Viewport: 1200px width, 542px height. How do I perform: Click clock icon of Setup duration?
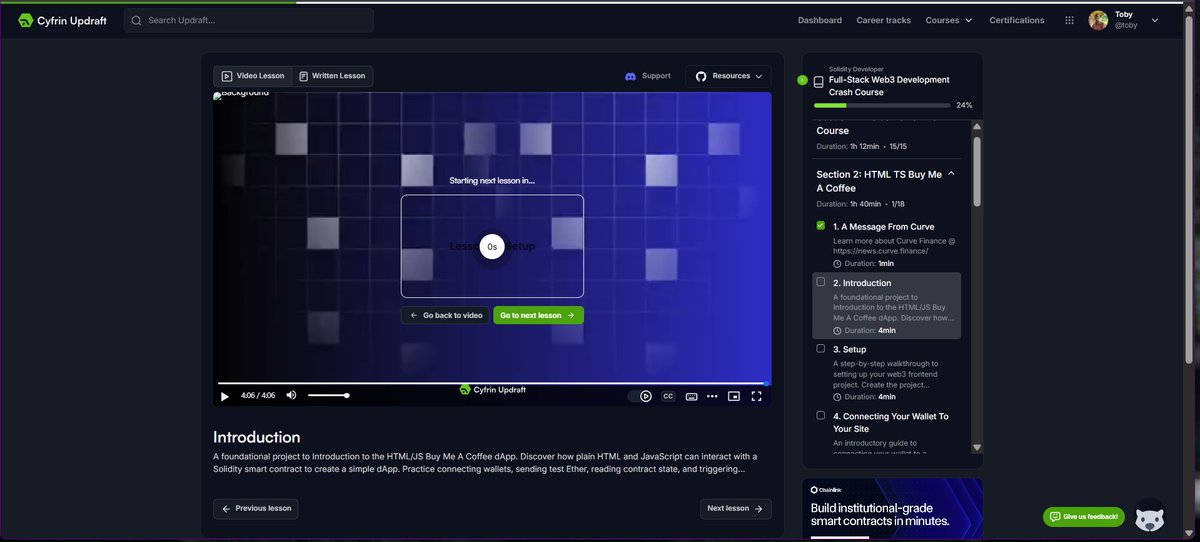(837, 396)
